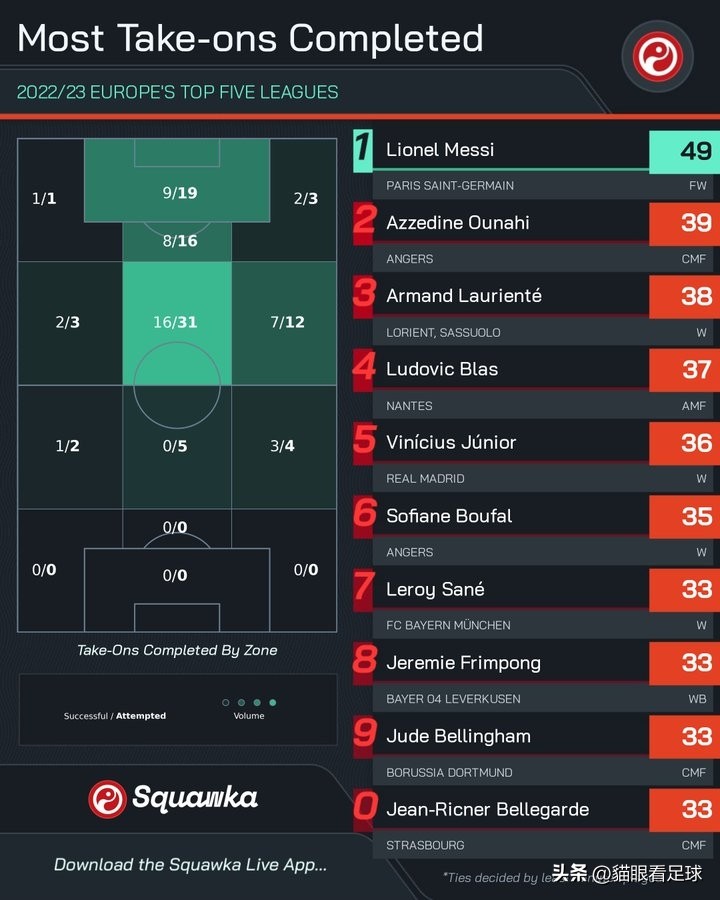This screenshot has width=720, height=900.
Task: Select the Lionel Messi row name
Action: pos(440,150)
